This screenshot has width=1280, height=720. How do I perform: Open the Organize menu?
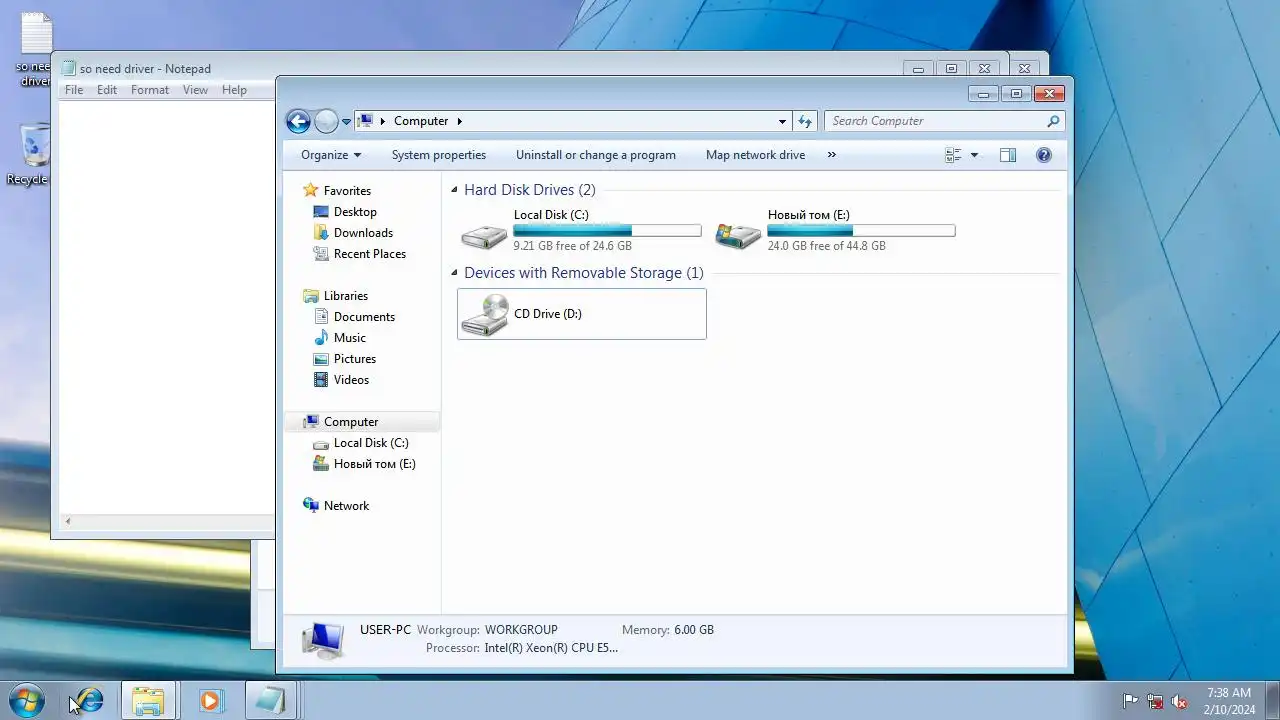click(331, 155)
